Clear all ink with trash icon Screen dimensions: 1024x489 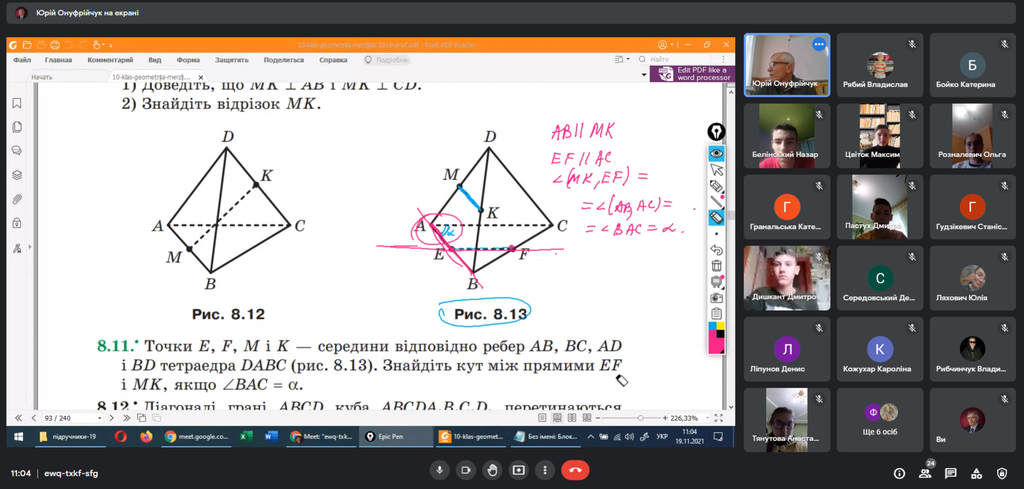[716, 266]
